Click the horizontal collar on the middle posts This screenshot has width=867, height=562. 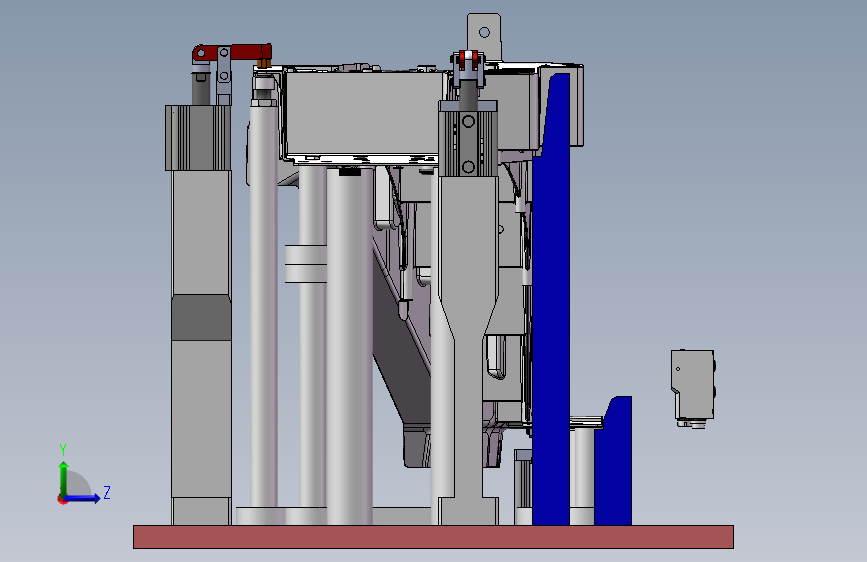click(x=306, y=264)
